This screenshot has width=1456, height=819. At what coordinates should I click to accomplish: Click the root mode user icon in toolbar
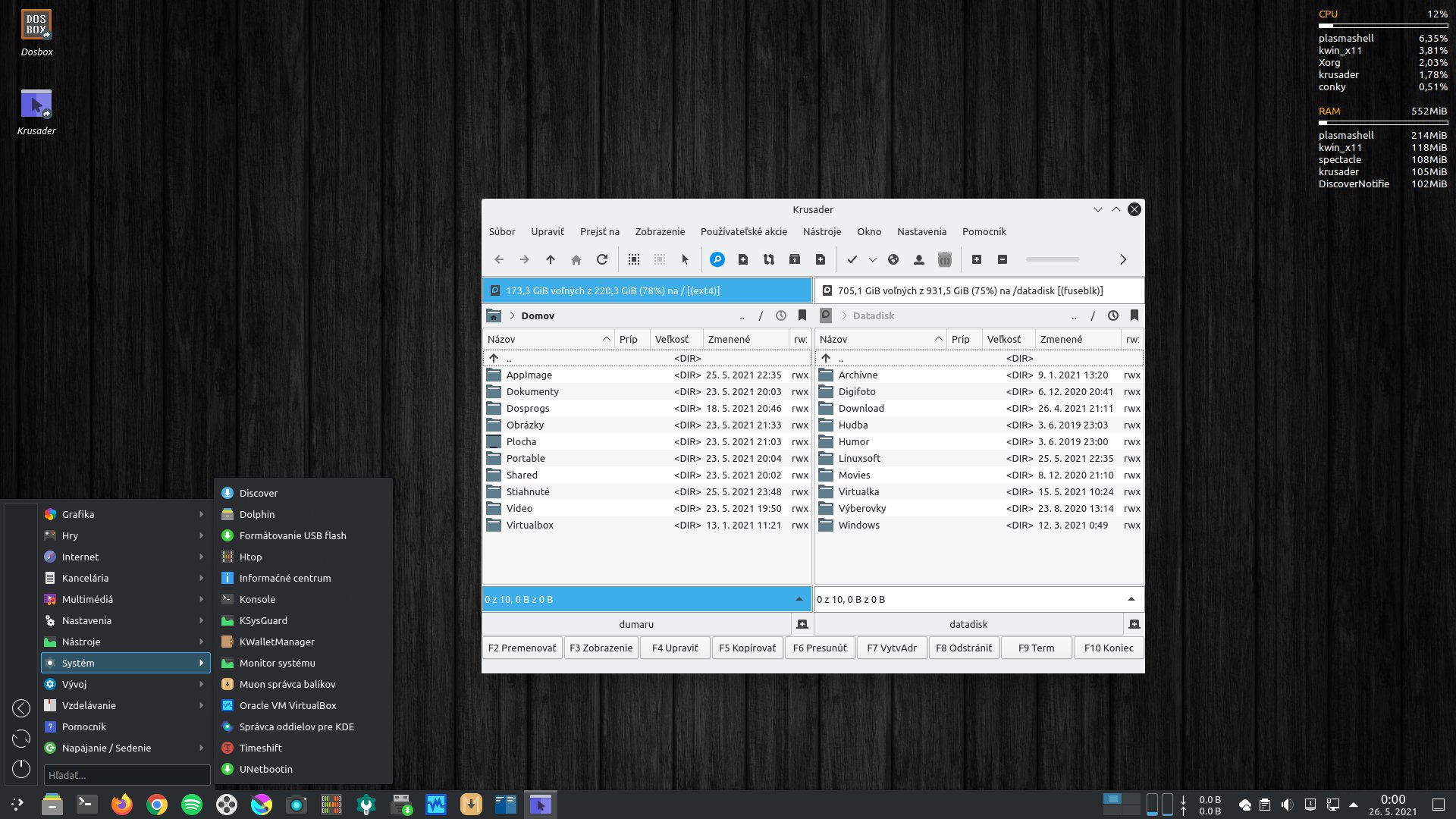click(919, 259)
